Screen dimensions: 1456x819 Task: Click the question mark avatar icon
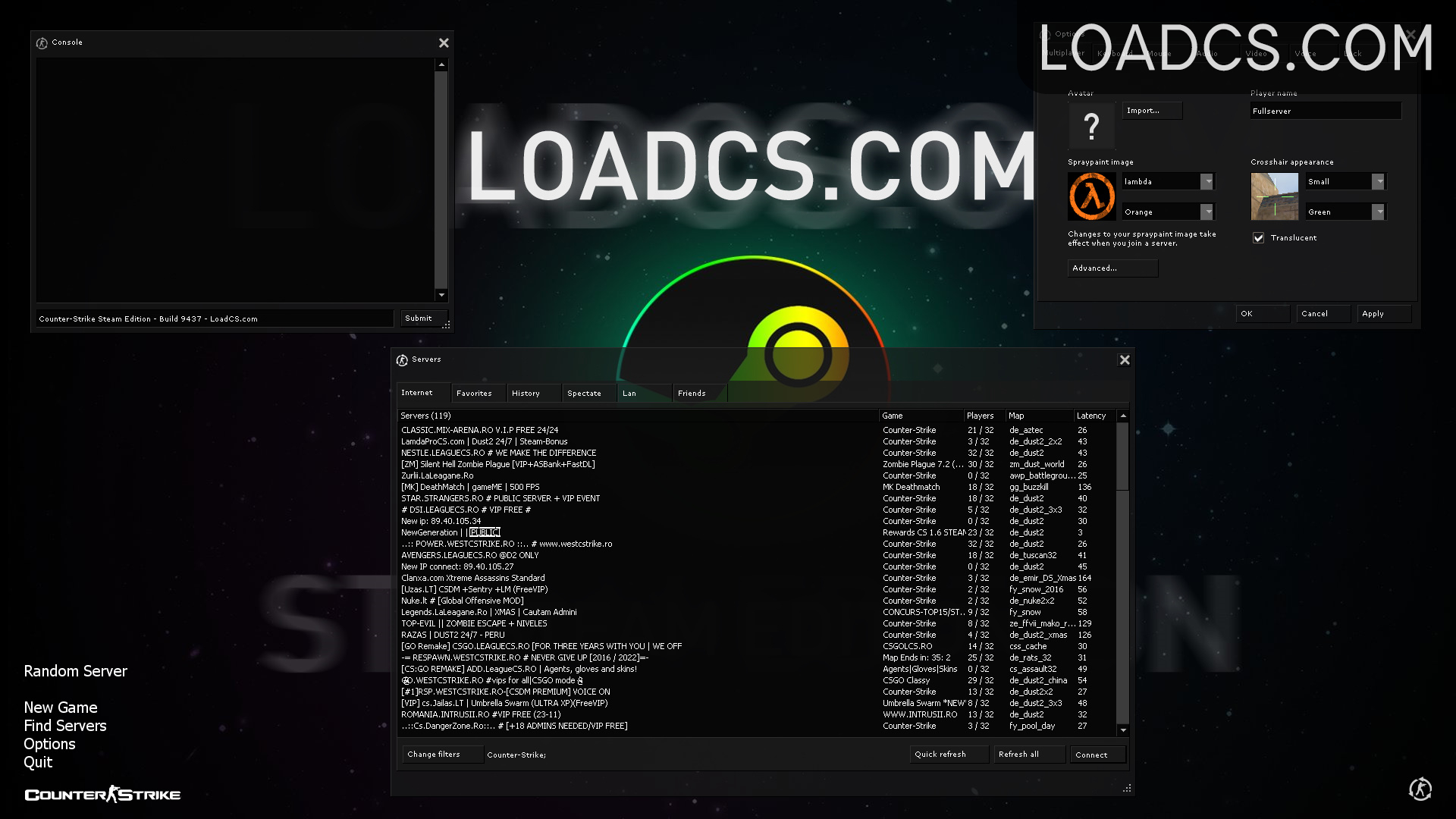pos(1091,125)
